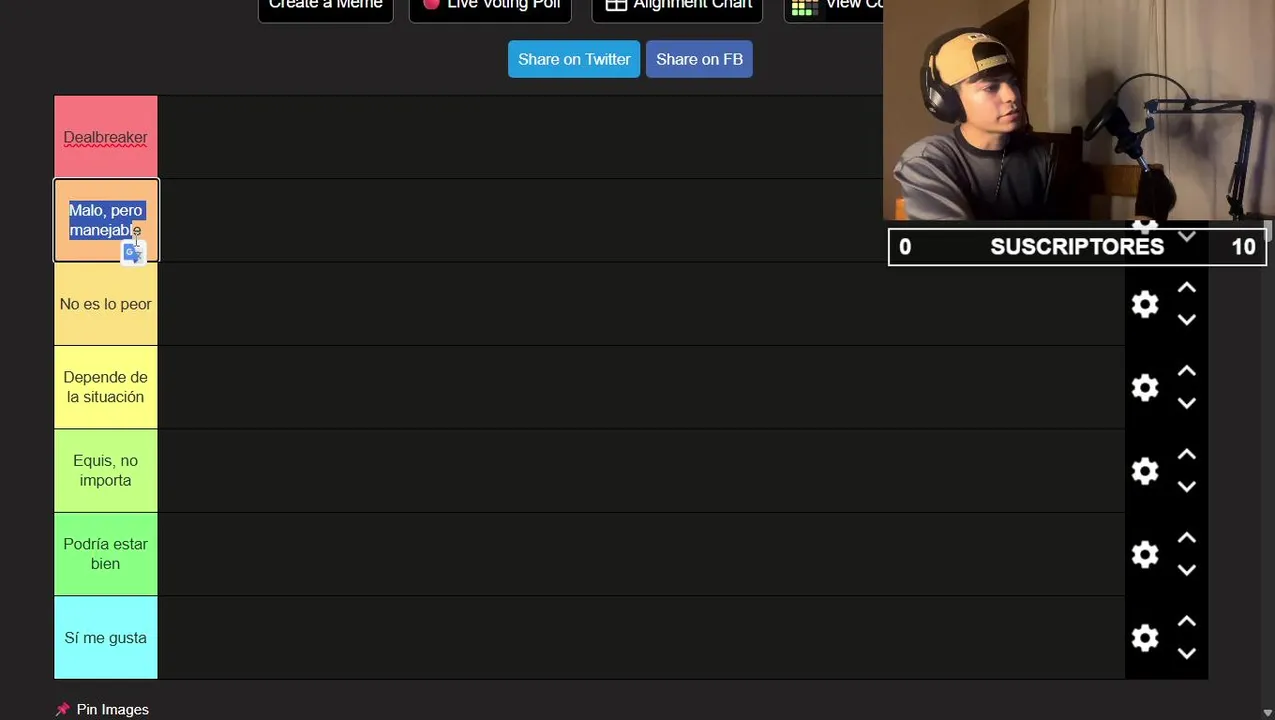Open settings gear for No es lo peor row
This screenshot has height=720, width=1275.
1145,304
